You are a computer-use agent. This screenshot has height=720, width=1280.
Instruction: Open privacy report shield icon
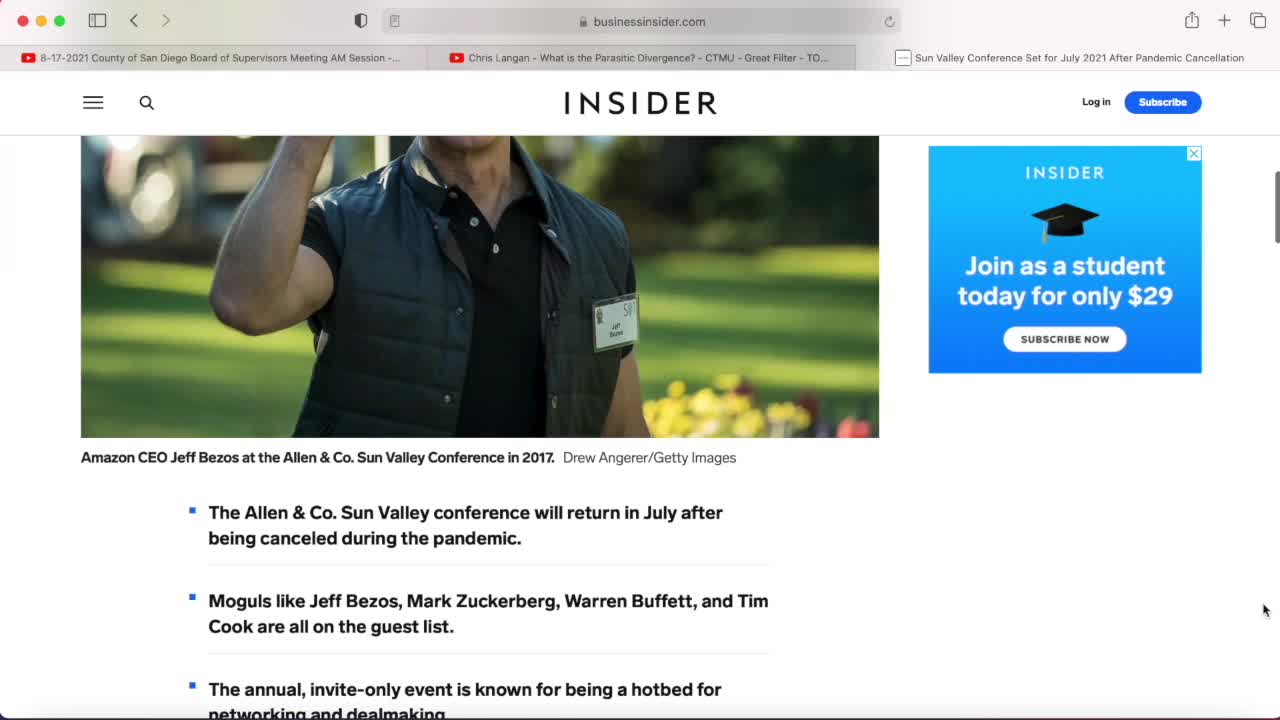[x=361, y=21]
